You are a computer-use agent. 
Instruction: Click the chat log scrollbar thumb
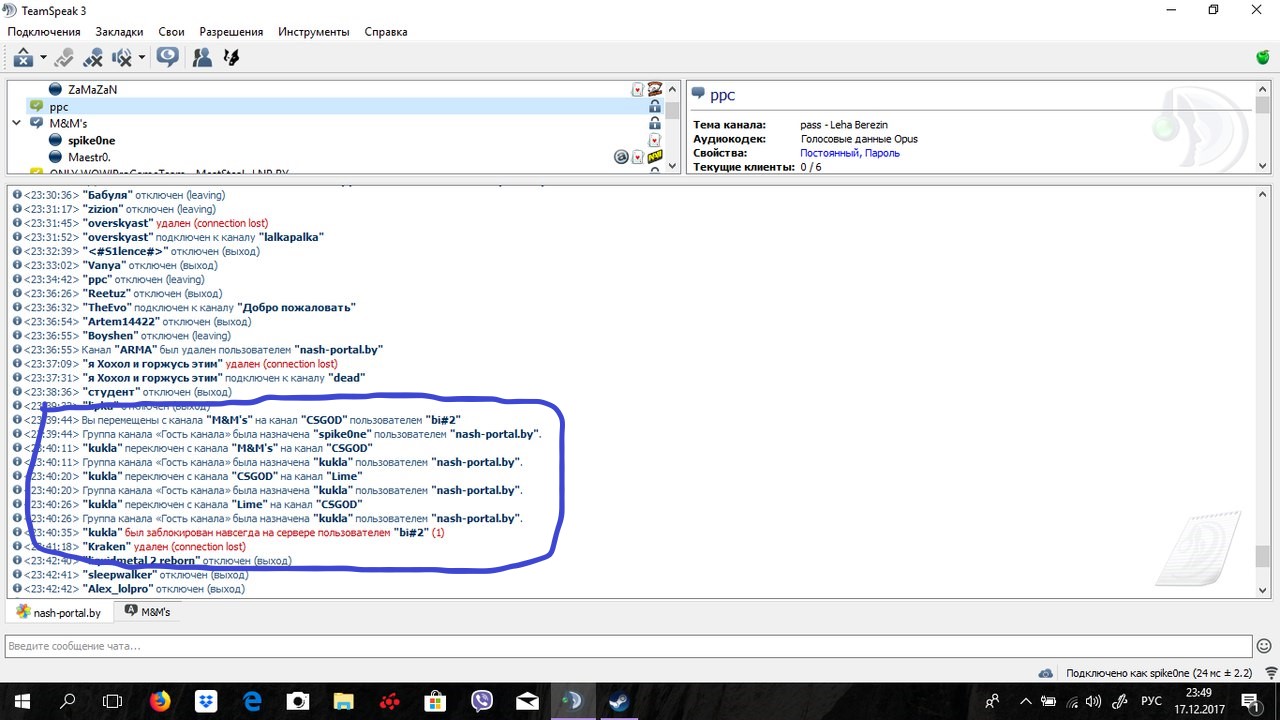click(1263, 556)
